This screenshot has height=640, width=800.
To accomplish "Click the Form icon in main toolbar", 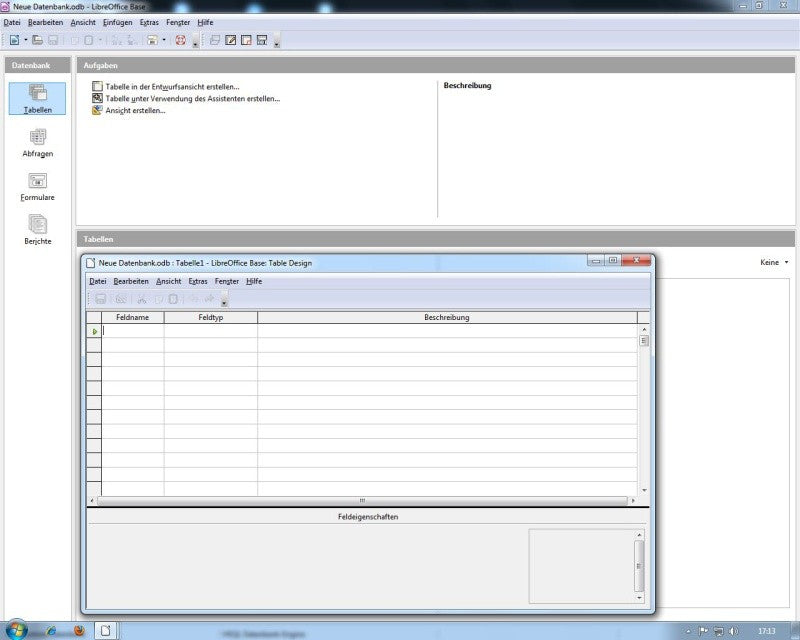I will tap(152, 40).
